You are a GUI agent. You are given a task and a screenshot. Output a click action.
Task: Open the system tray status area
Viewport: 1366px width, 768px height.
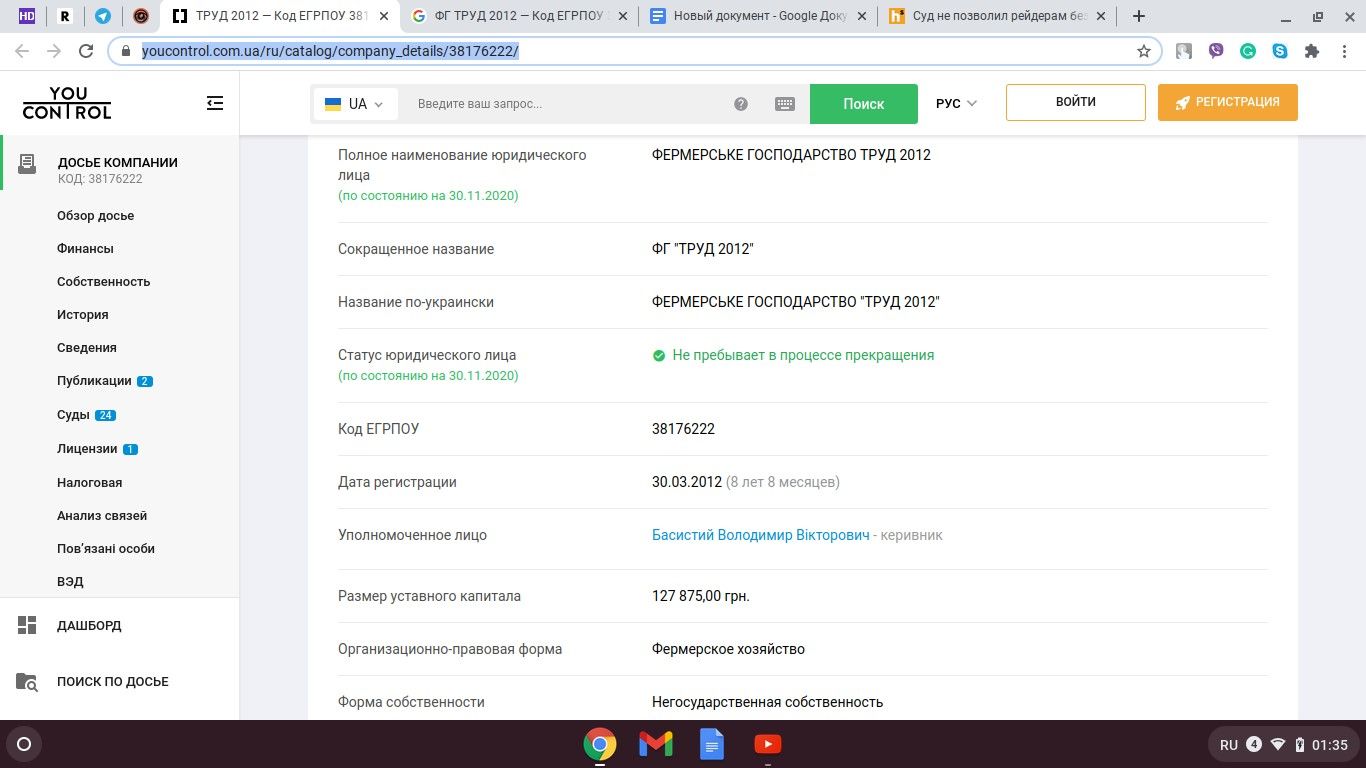1284,745
